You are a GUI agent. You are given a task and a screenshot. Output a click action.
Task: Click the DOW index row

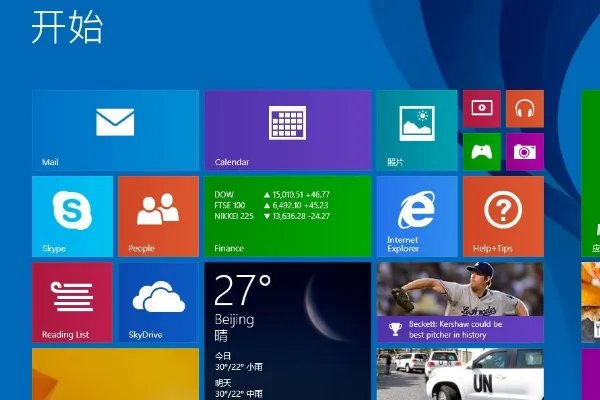click(272, 194)
